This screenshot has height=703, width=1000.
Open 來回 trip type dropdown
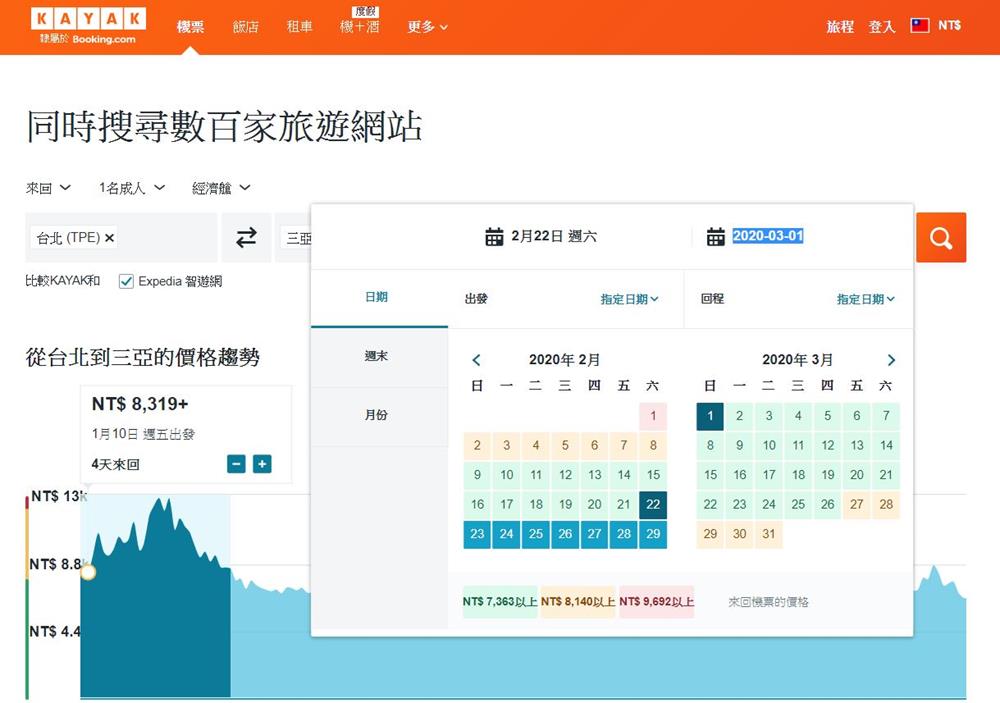tap(48, 188)
